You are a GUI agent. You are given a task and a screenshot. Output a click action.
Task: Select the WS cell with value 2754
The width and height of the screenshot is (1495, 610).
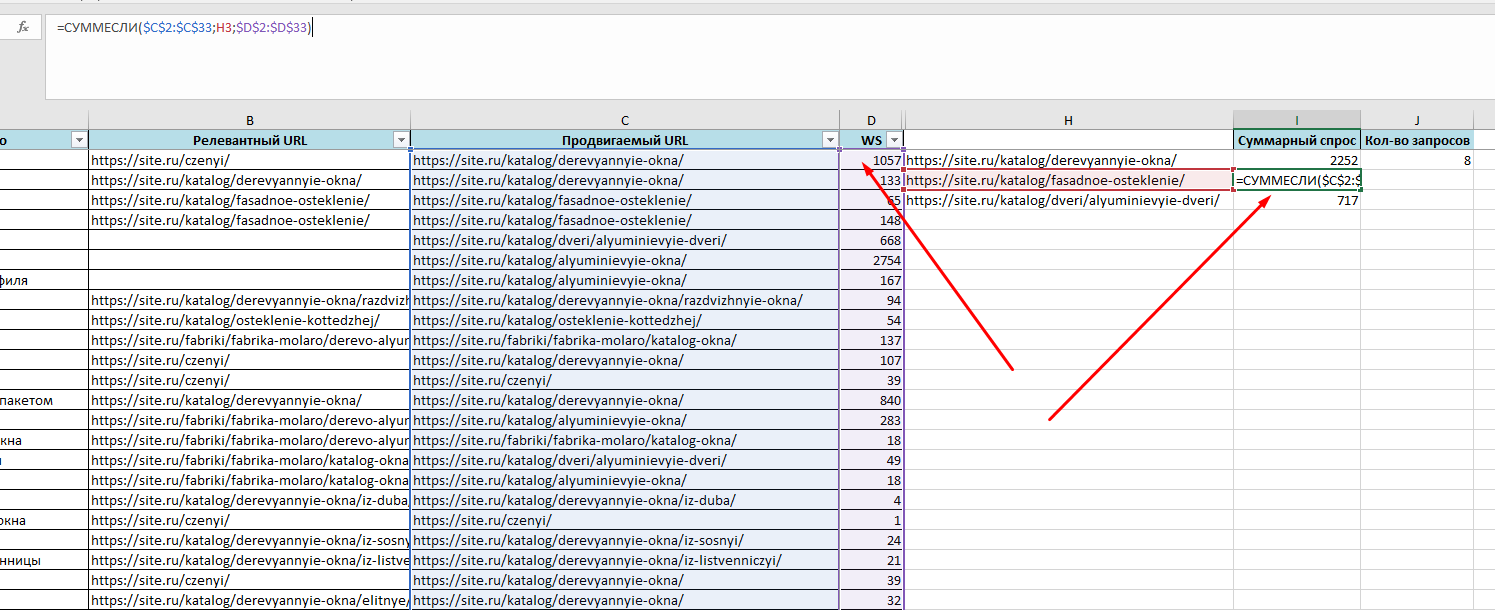tap(871, 260)
